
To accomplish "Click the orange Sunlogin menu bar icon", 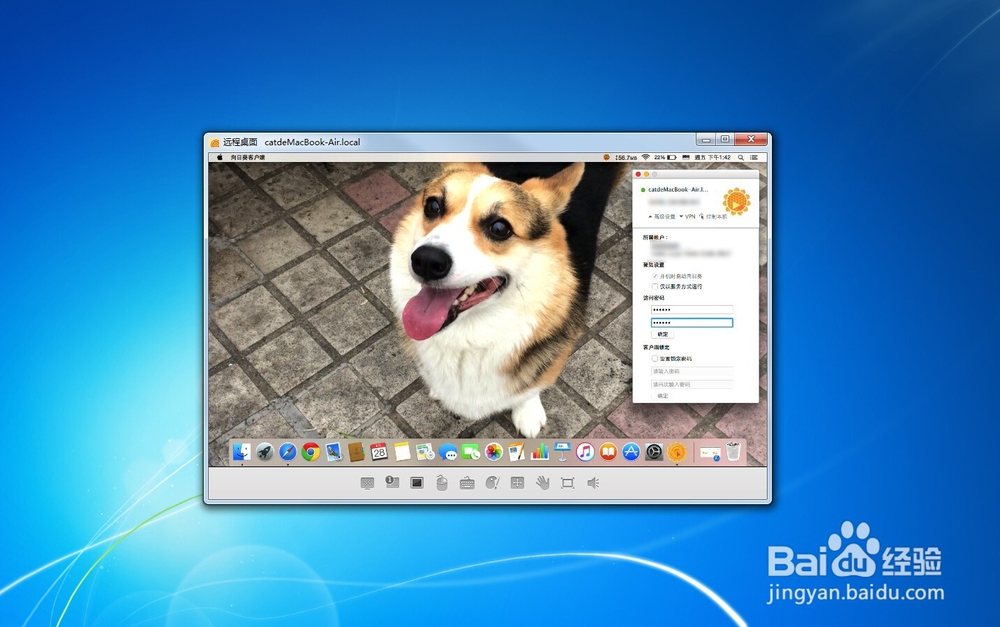I will pyautogui.click(x=607, y=157).
